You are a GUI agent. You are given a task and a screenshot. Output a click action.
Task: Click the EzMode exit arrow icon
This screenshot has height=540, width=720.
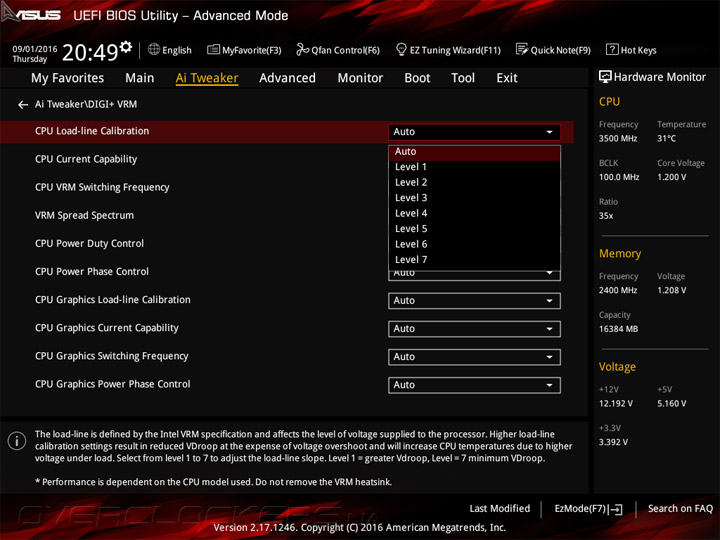pyautogui.click(x=617, y=509)
